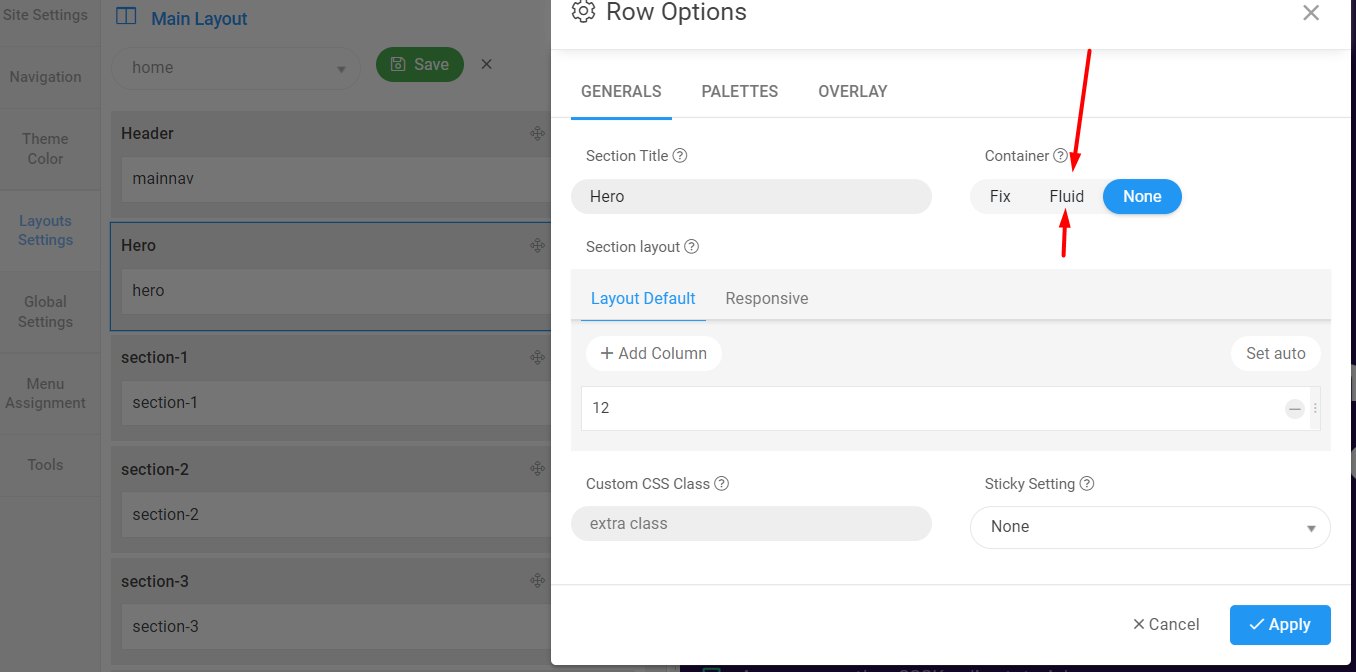Click the Custom CSS Class help icon
The width and height of the screenshot is (1356, 672).
(x=721, y=484)
